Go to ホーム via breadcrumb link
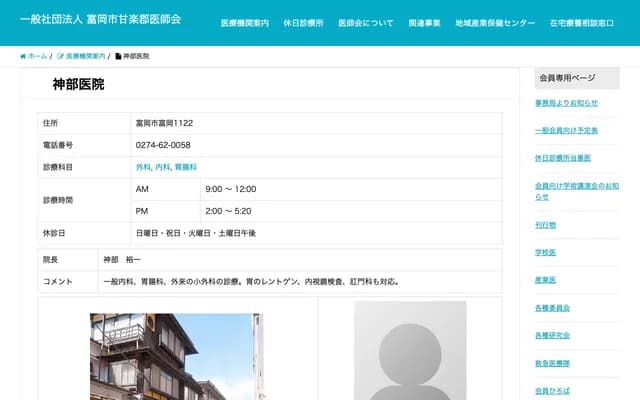The height and width of the screenshot is (400, 640). (38, 56)
